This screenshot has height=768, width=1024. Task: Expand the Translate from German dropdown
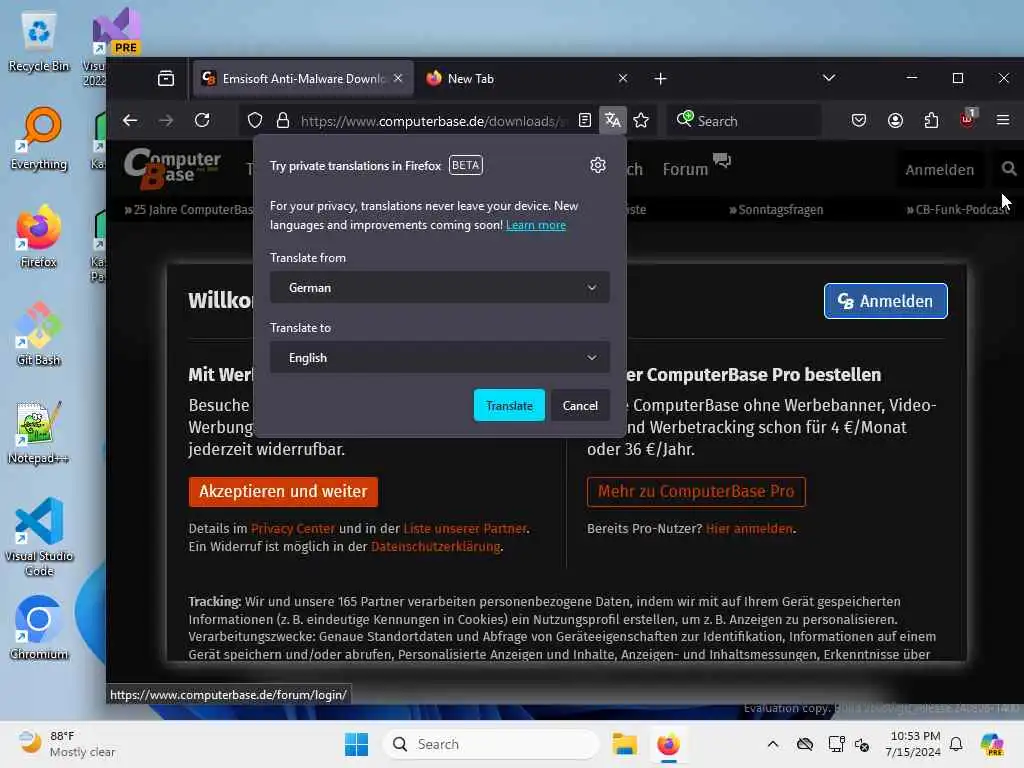[440, 287]
